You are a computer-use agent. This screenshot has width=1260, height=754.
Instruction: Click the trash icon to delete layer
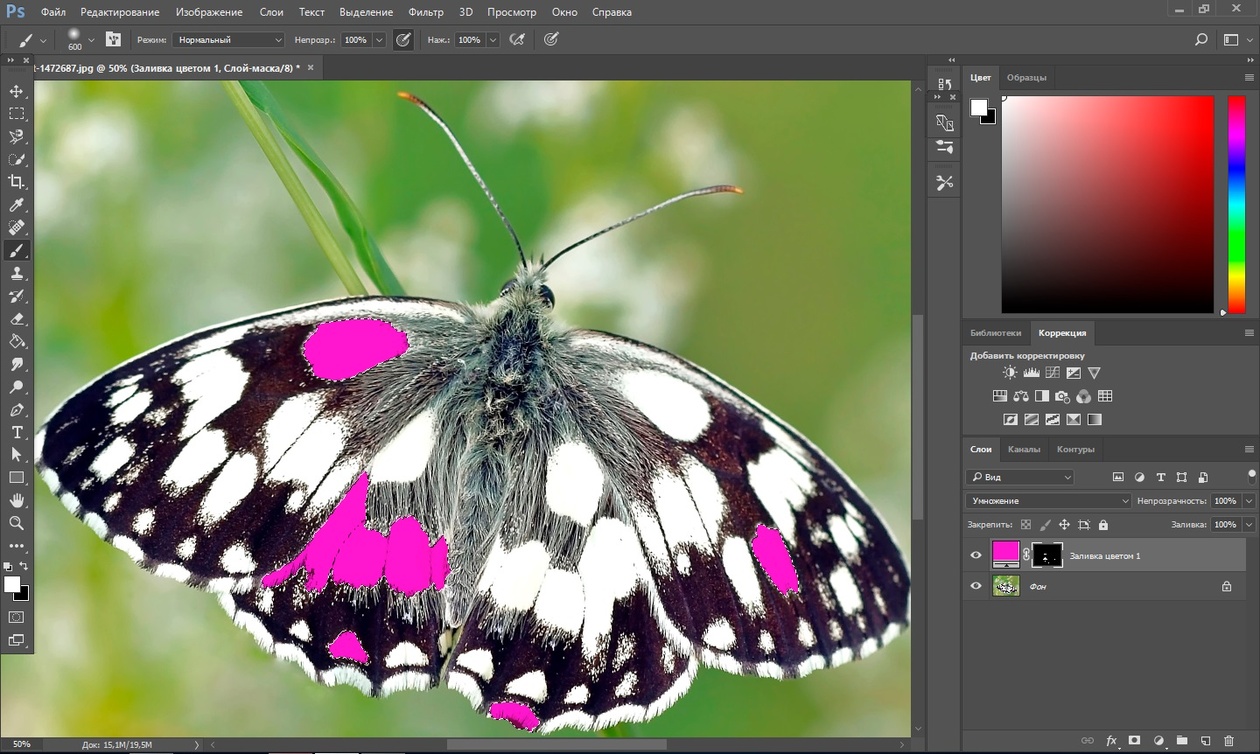(1229, 741)
